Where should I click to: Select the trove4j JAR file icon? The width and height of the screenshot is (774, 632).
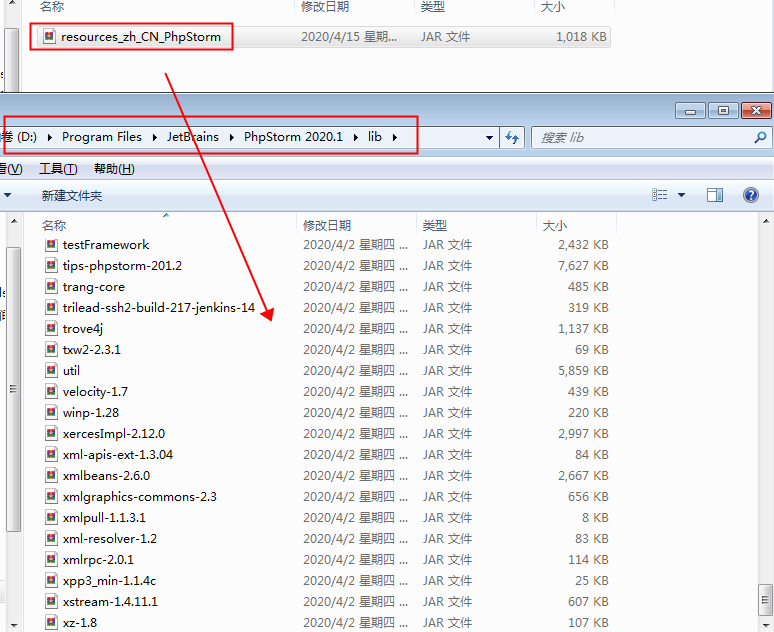(51, 329)
